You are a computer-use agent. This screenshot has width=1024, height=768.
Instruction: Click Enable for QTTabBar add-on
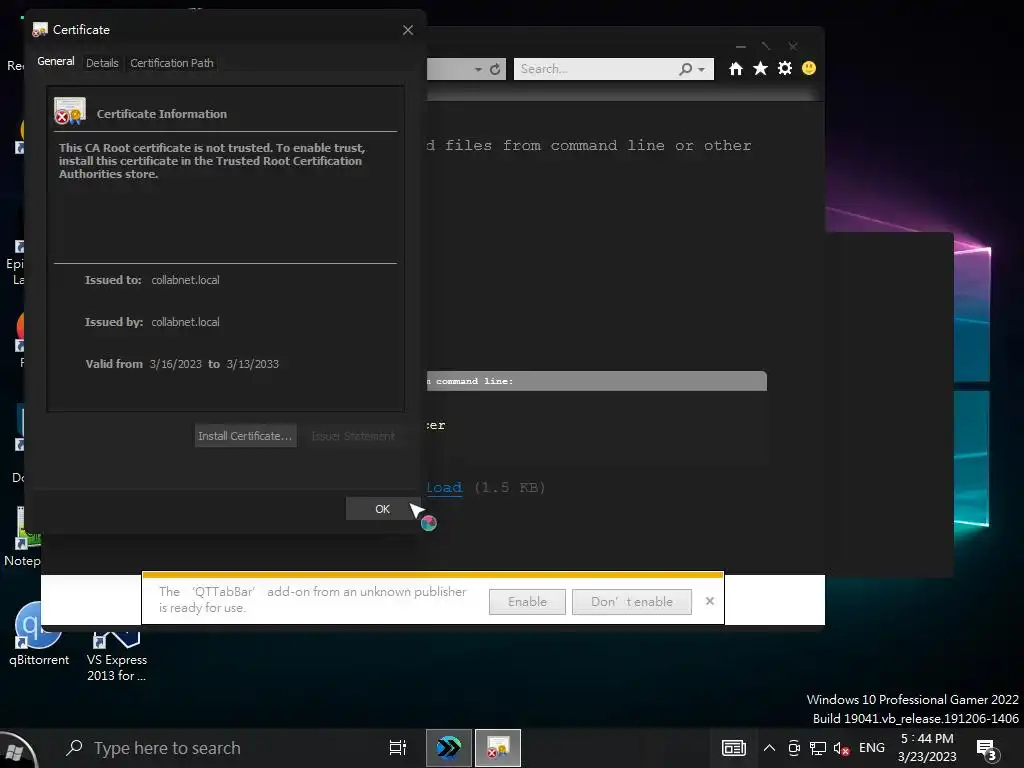click(x=527, y=601)
